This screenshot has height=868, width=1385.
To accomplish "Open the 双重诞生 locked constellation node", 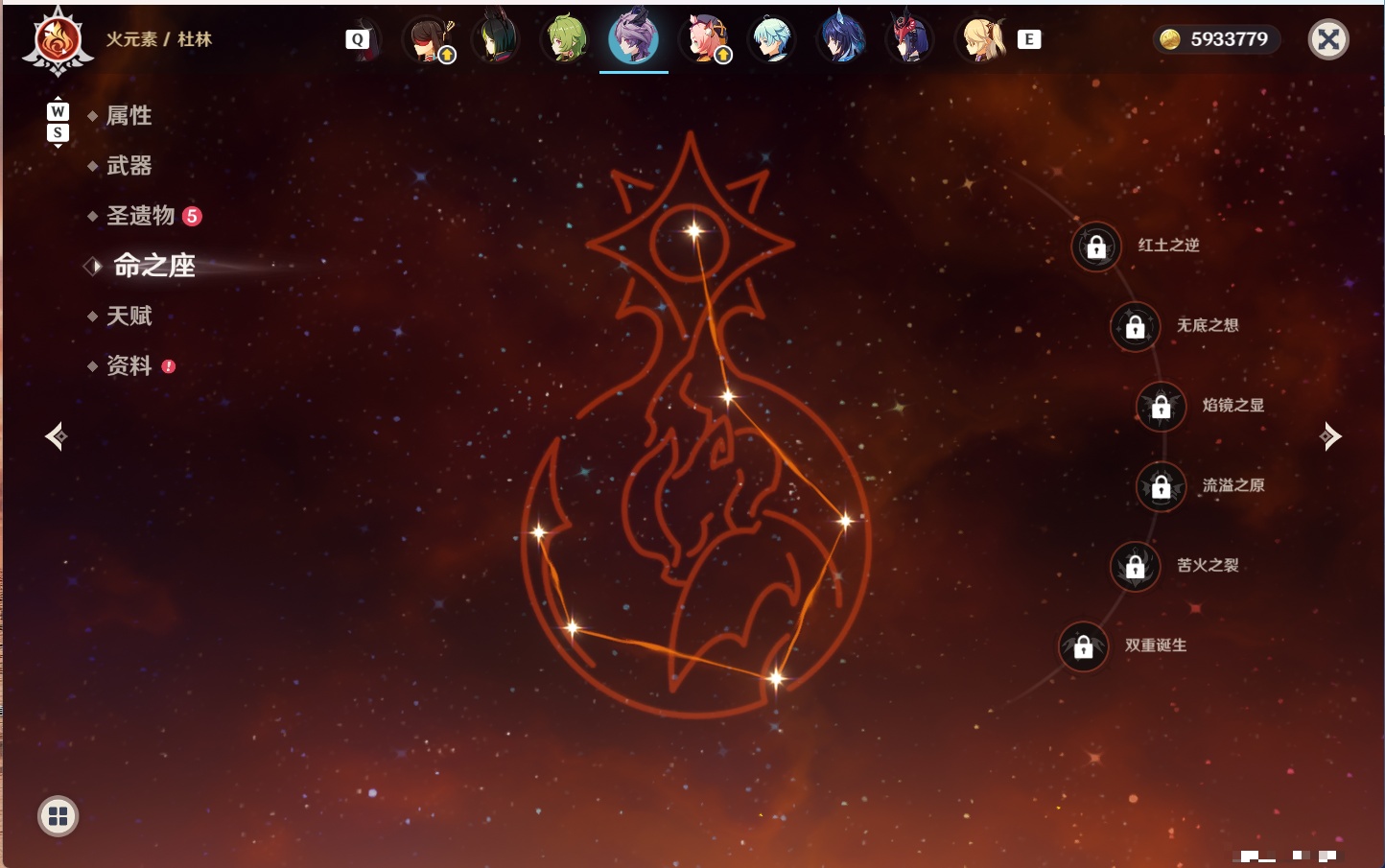I will pos(1083,647).
